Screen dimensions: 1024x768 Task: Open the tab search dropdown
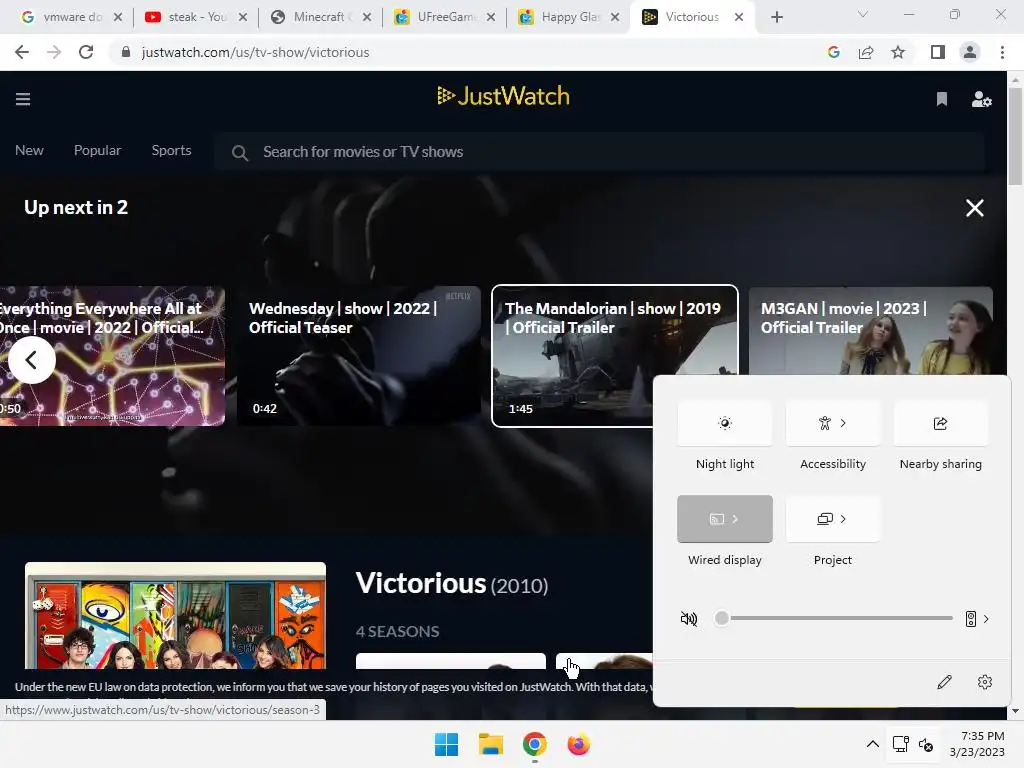863,14
